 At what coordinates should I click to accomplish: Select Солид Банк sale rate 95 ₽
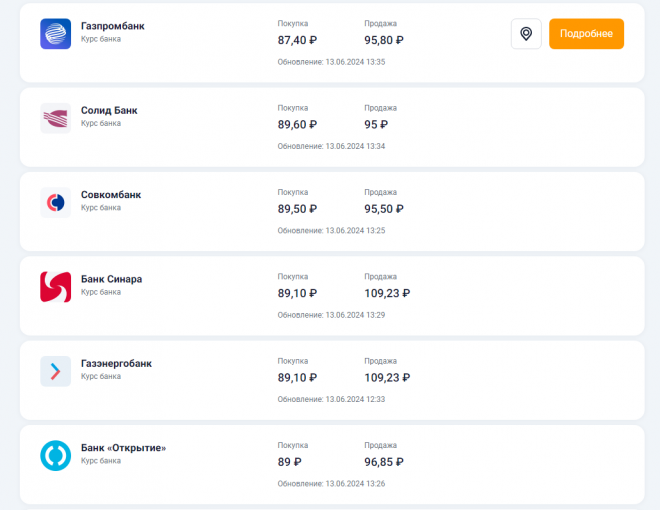tap(376, 125)
